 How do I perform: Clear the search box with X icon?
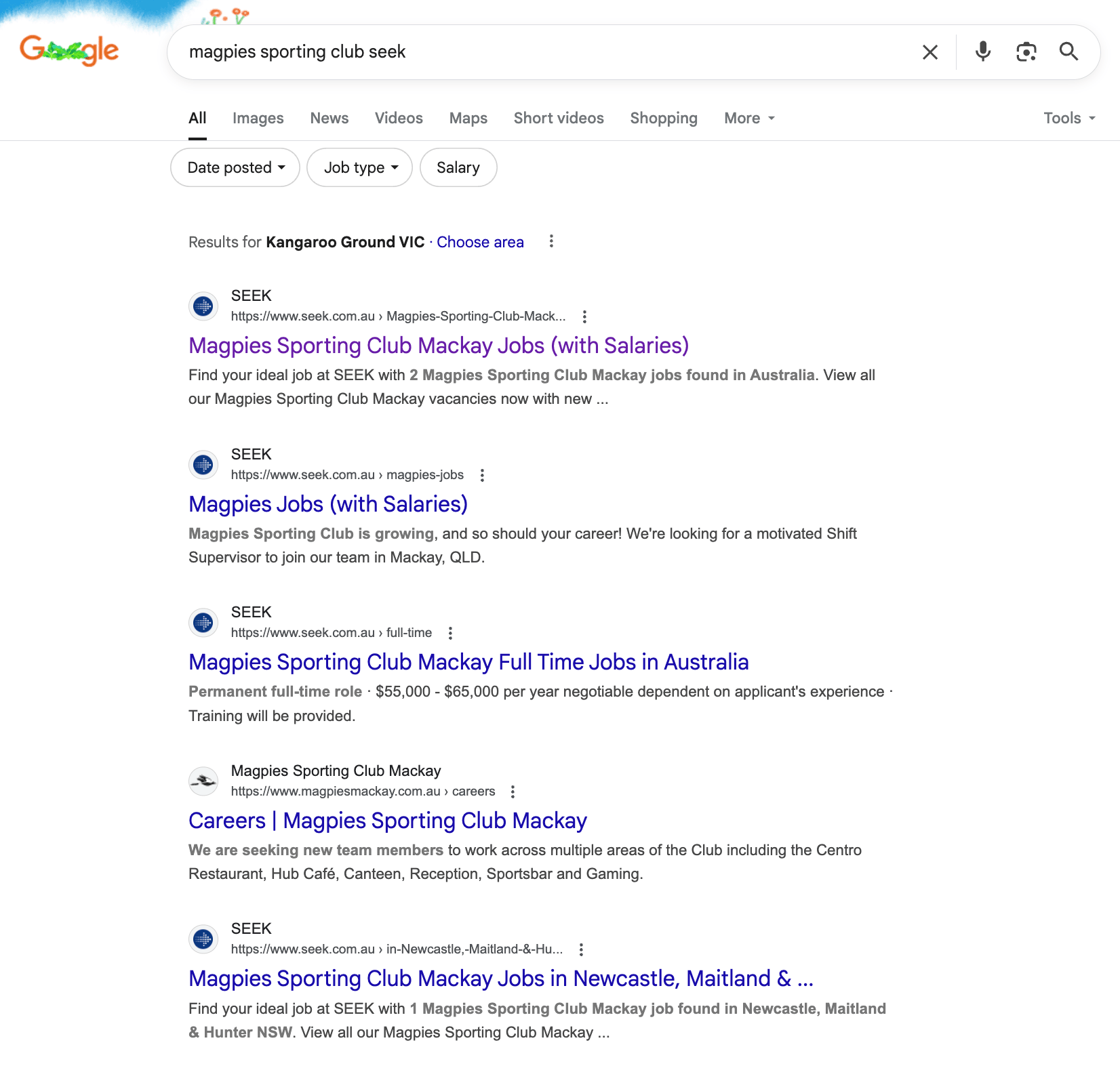(x=930, y=52)
